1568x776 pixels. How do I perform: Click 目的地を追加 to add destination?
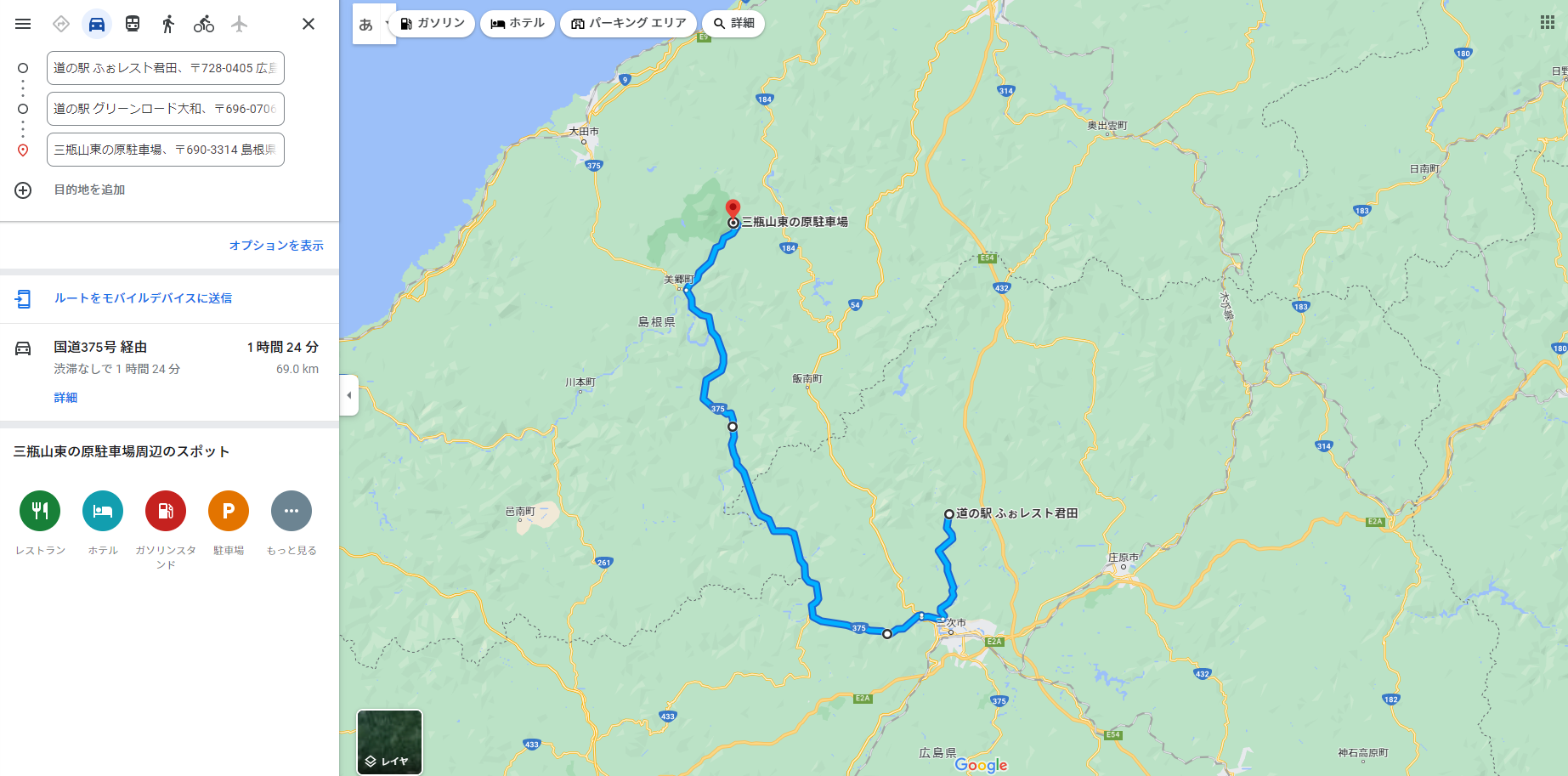click(x=89, y=190)
